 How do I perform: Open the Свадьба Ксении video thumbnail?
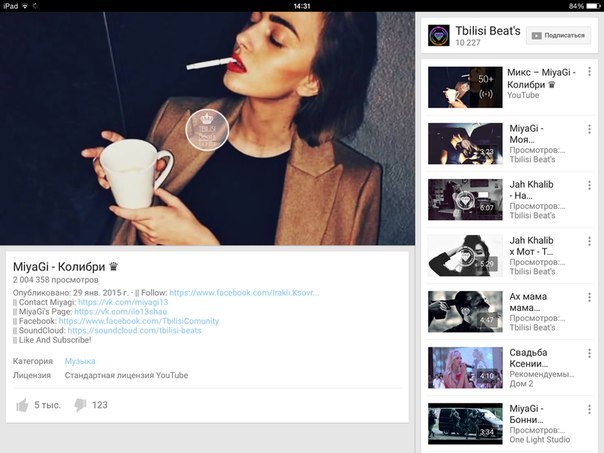coord(464,367)
